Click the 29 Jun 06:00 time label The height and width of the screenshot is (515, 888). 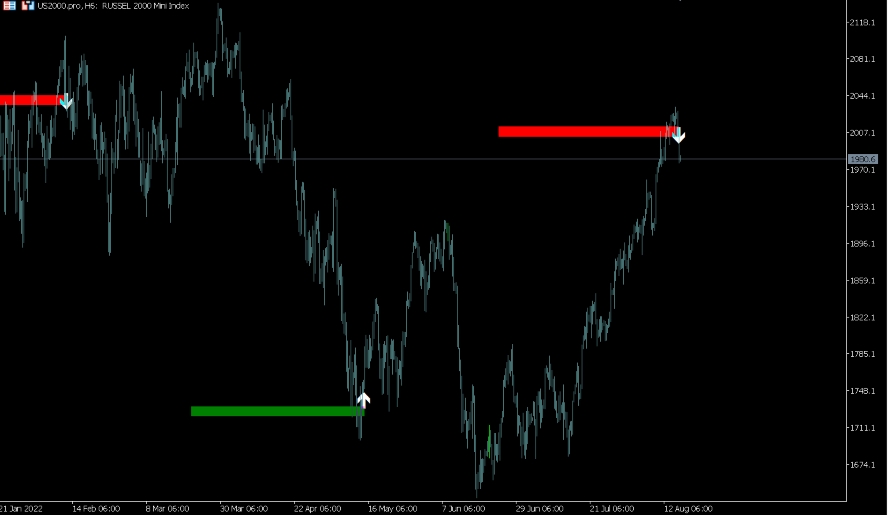pos(539,509)
